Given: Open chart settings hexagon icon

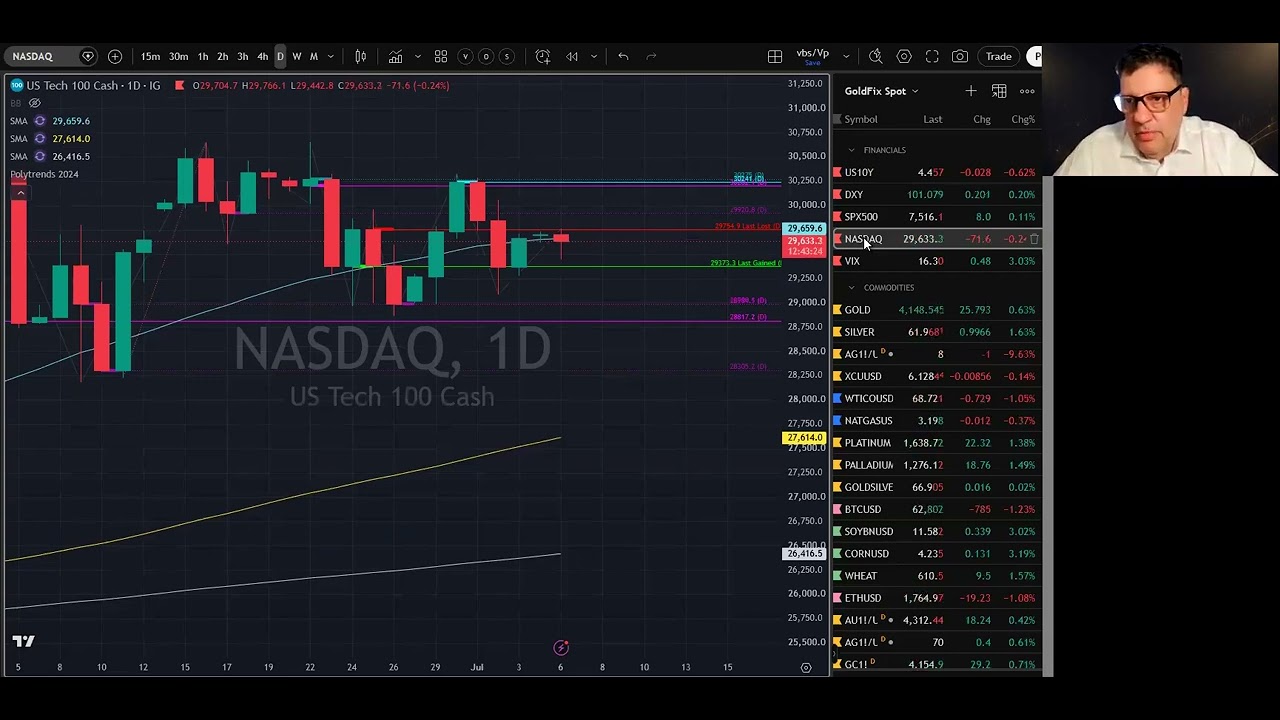Looking at the screenshot, I should coord(904,57).
